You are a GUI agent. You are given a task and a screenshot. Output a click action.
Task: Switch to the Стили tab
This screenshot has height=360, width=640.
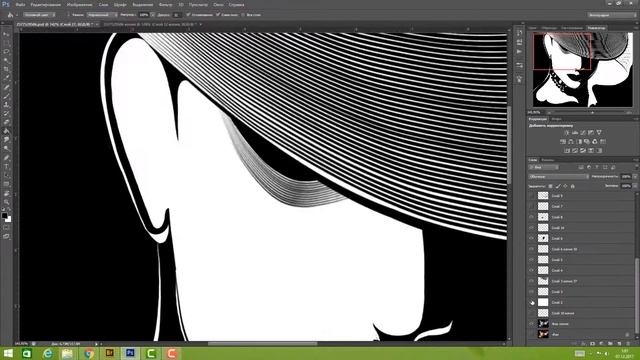coord(556,119)
